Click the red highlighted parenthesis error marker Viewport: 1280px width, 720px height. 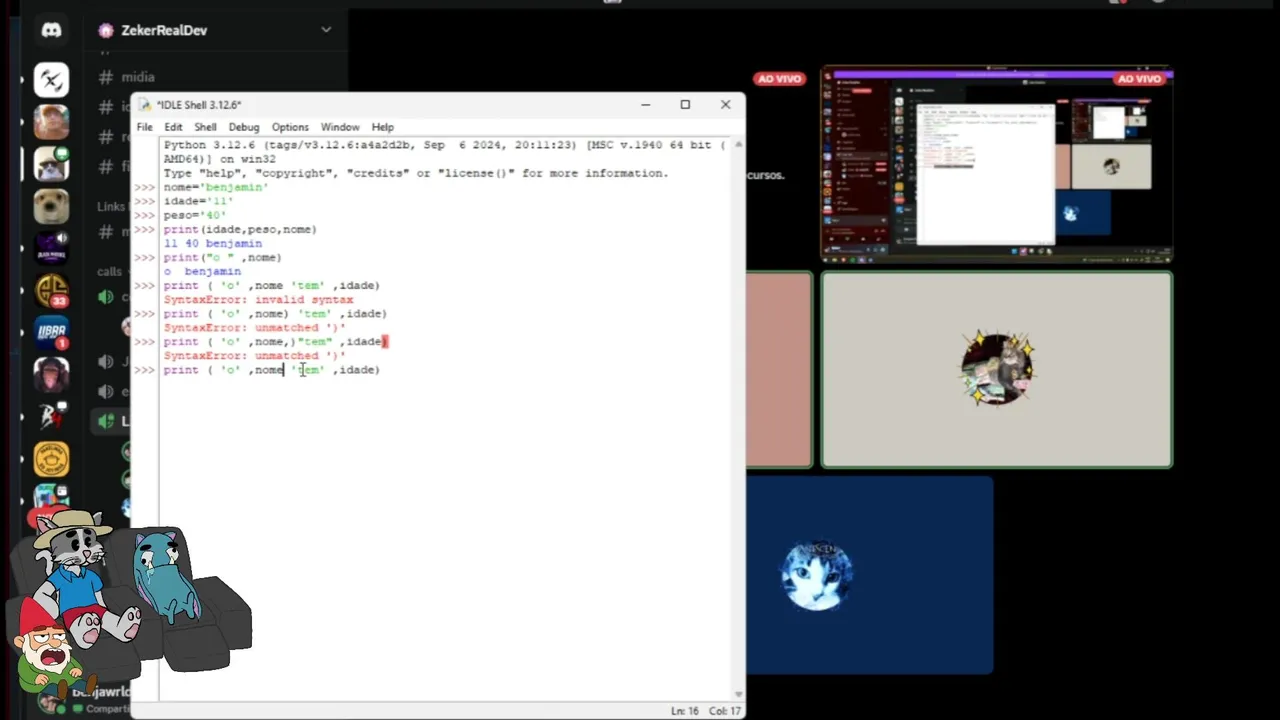tap(385, 342)
